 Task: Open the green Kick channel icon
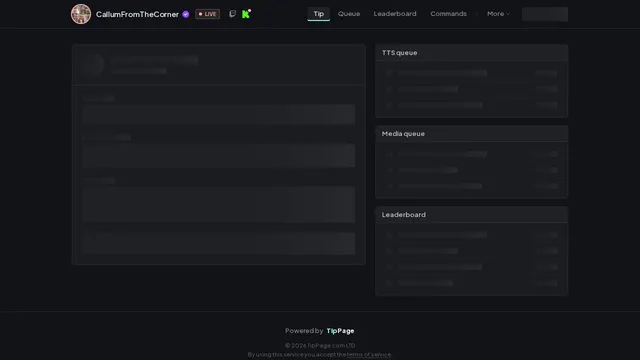pos(246,14)
